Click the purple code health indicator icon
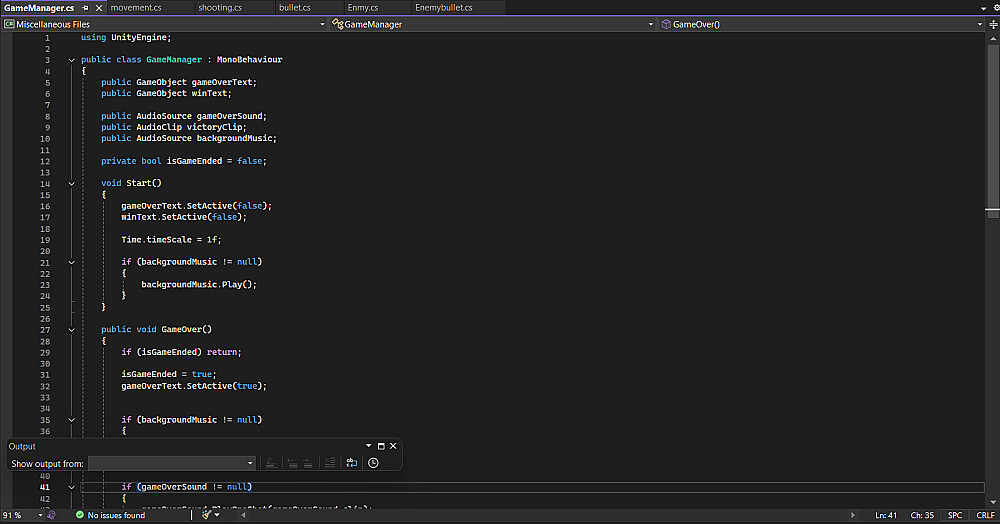Viewport: 1000px width, 524px height. tap(52, 515)
